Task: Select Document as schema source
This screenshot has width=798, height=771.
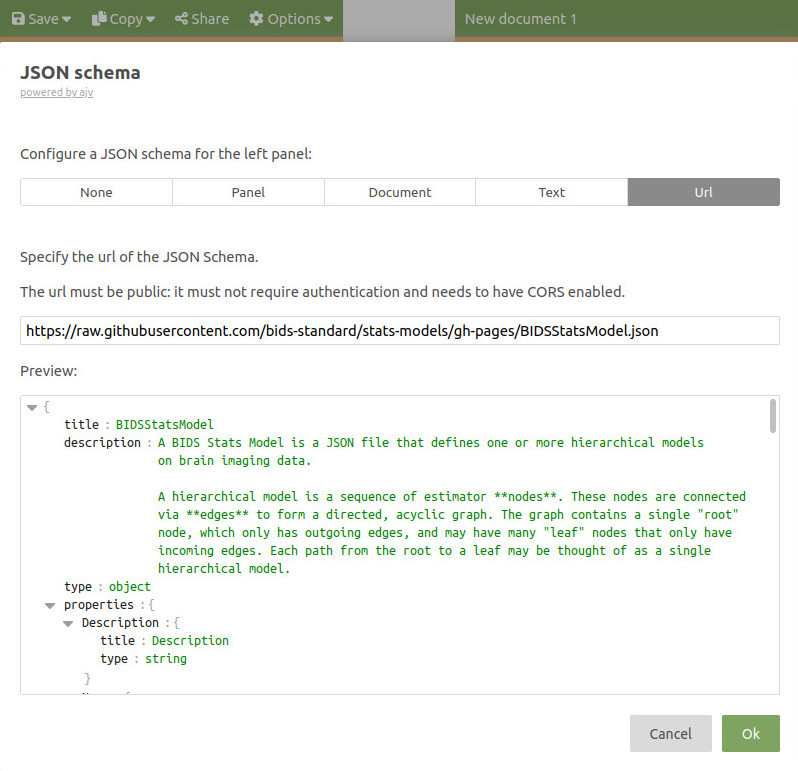Action: [x=400, y=192]
